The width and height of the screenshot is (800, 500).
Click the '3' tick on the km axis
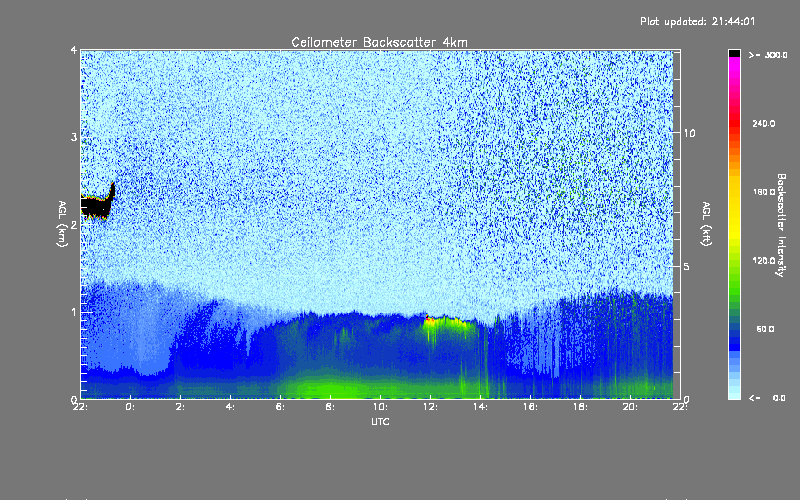coord(74,137)
